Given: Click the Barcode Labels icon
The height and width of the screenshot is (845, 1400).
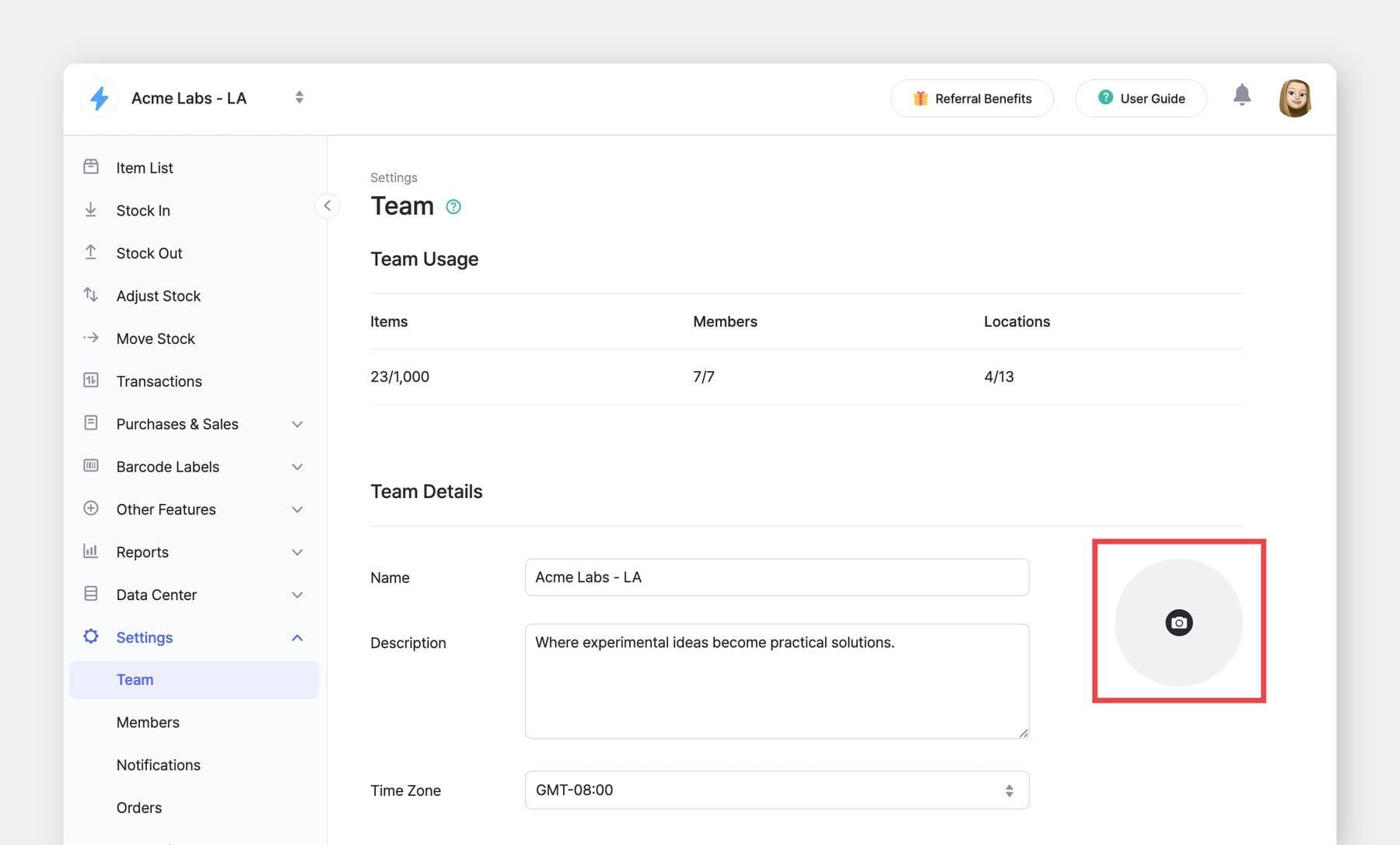Looking at the screenshot, I should 91,466.
